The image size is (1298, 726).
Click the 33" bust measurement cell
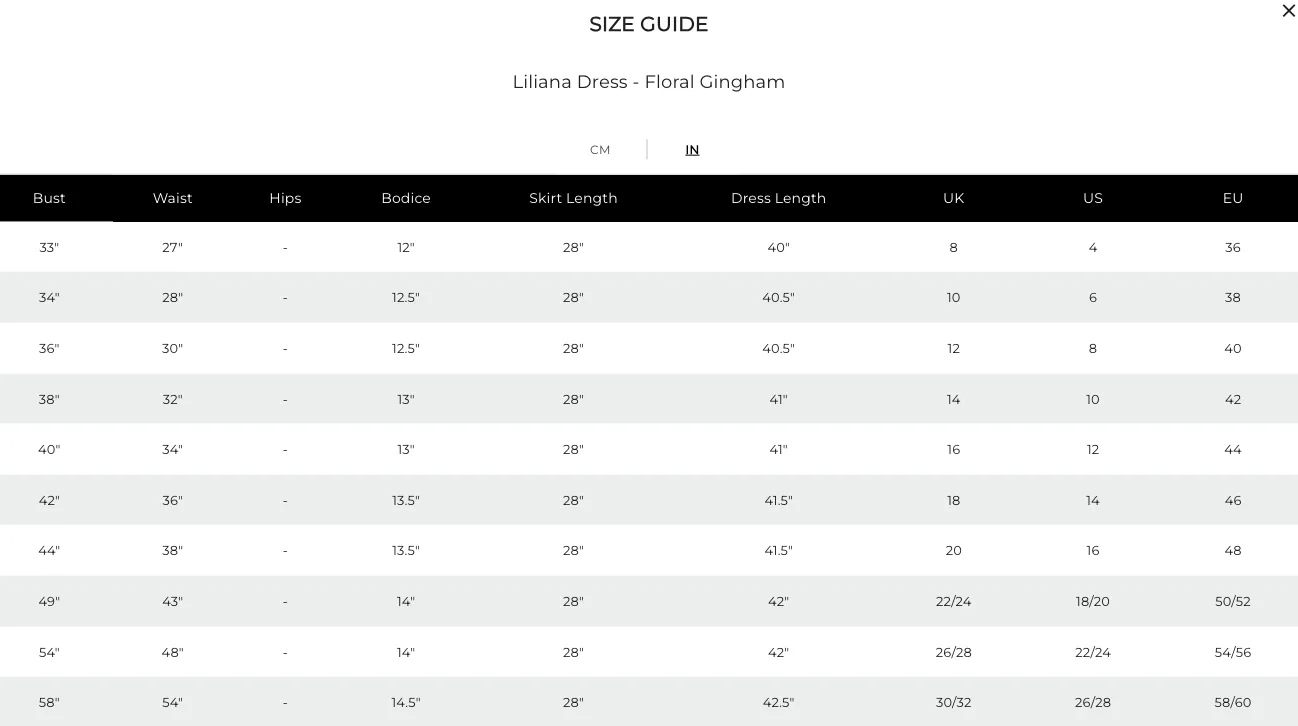point(49,247)
